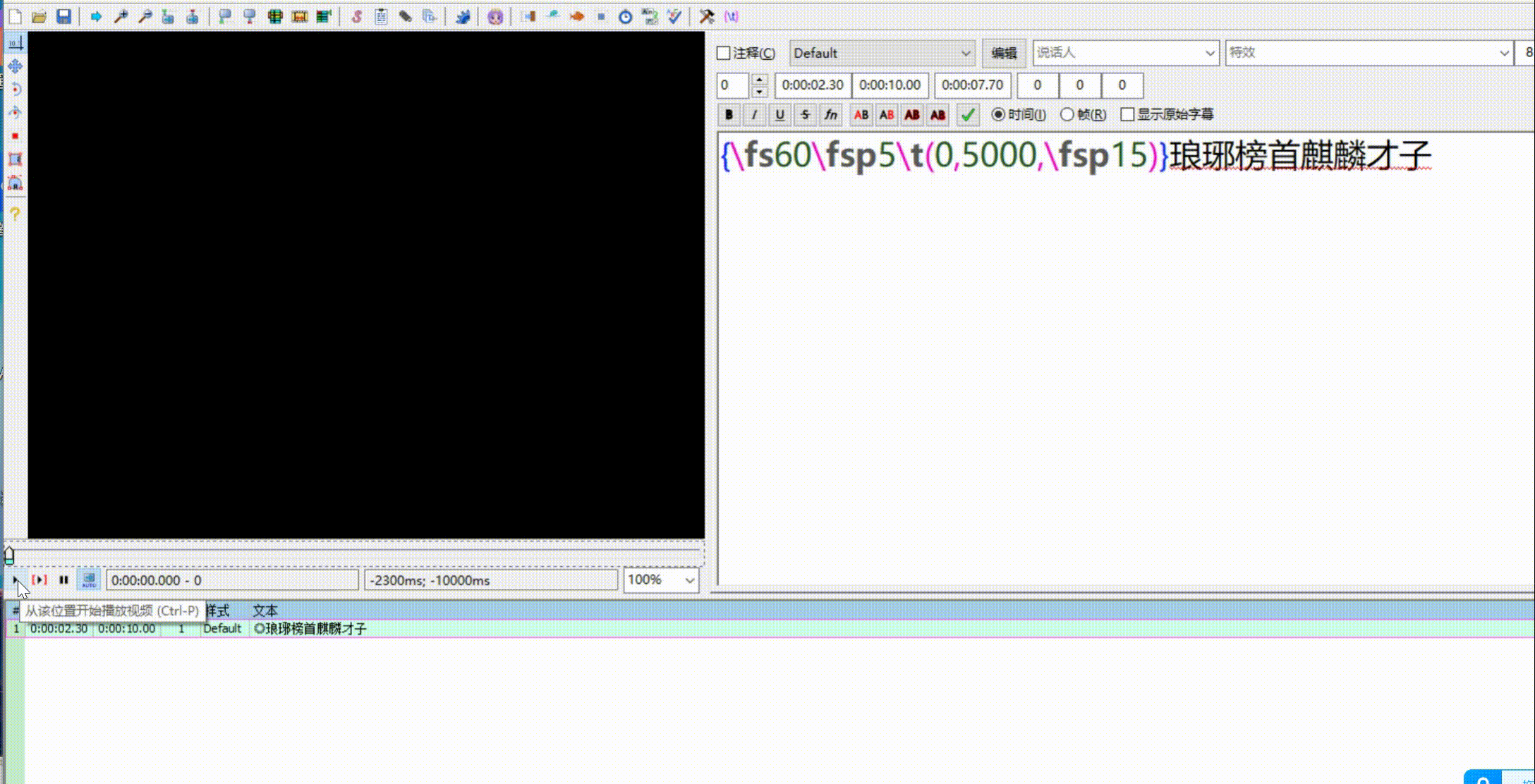Select subtitle row 琅琊榜首麒麟才子 in grid
This screenshot has height=784, width=1535.
[310, 628]
